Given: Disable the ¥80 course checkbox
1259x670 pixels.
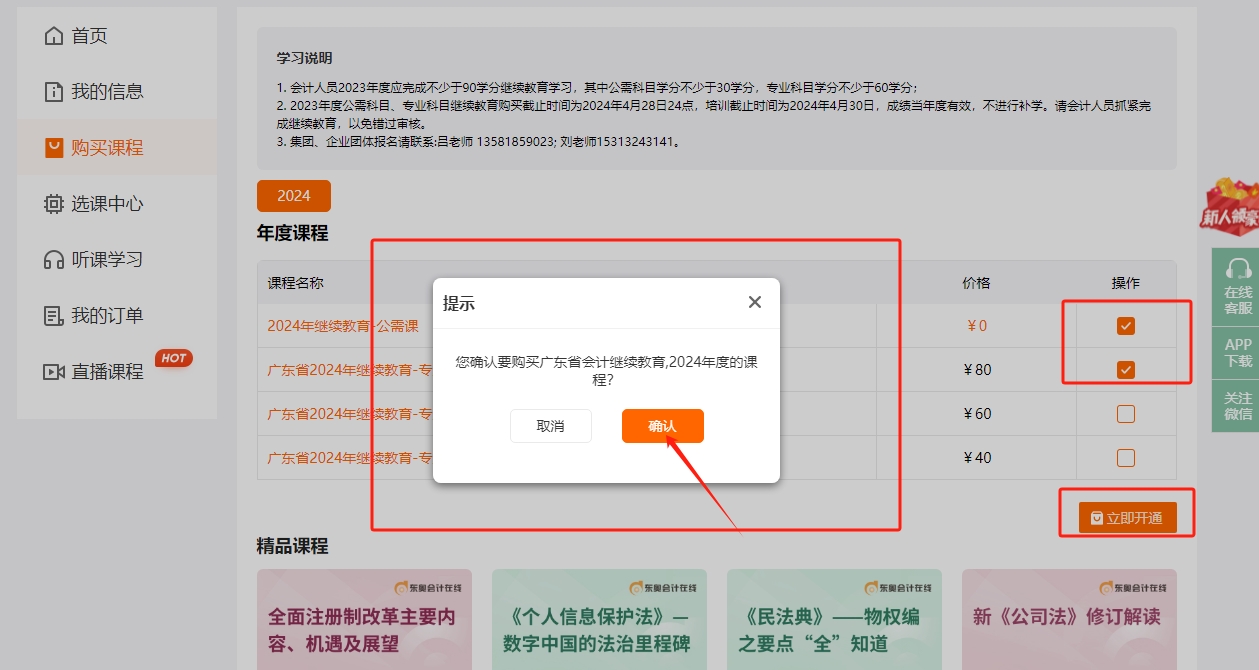Looking at the screenshot, I should pyautogui.click(x=1126, y=369).
